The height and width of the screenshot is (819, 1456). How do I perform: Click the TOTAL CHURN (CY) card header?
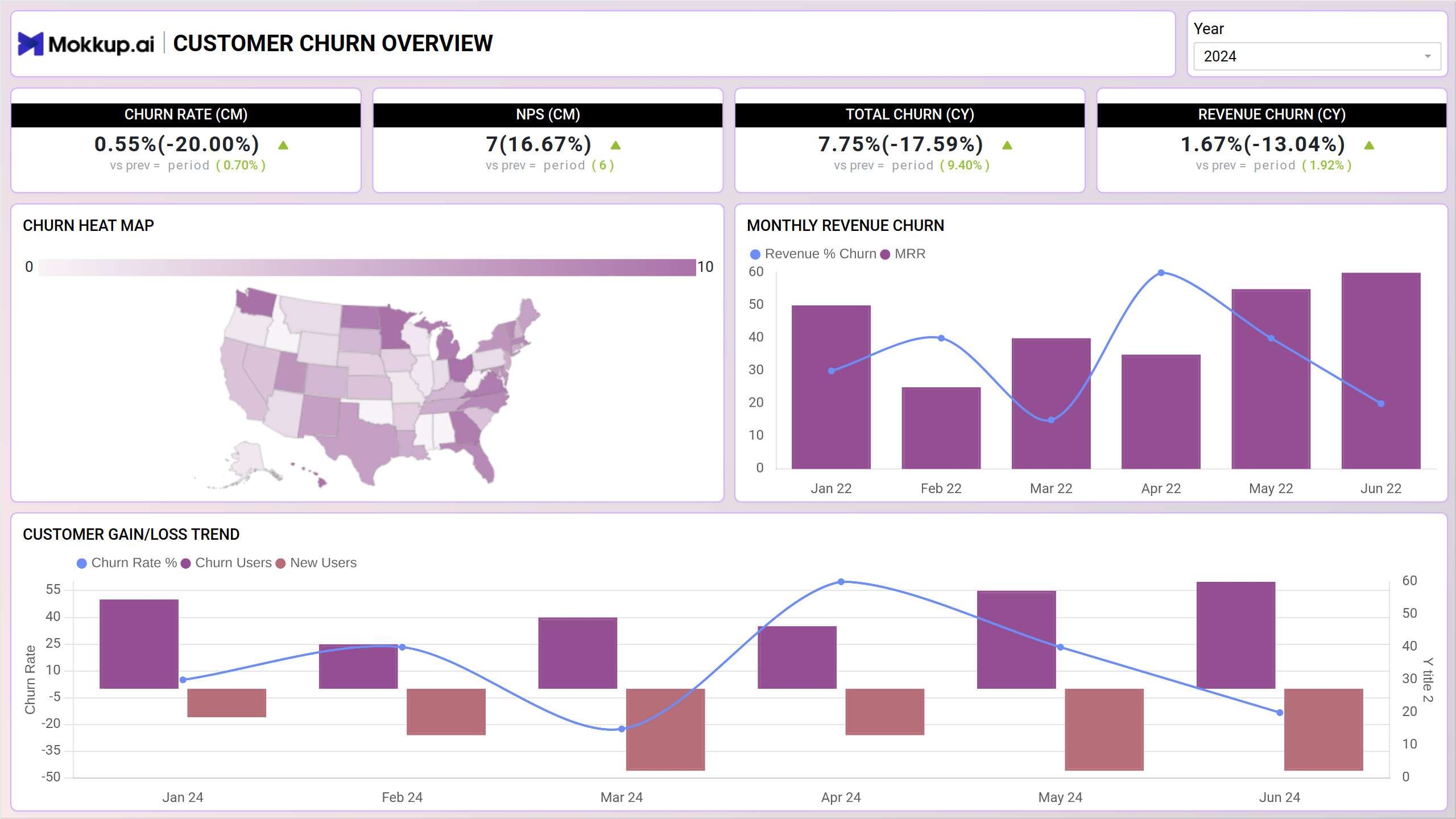(910, 115)
